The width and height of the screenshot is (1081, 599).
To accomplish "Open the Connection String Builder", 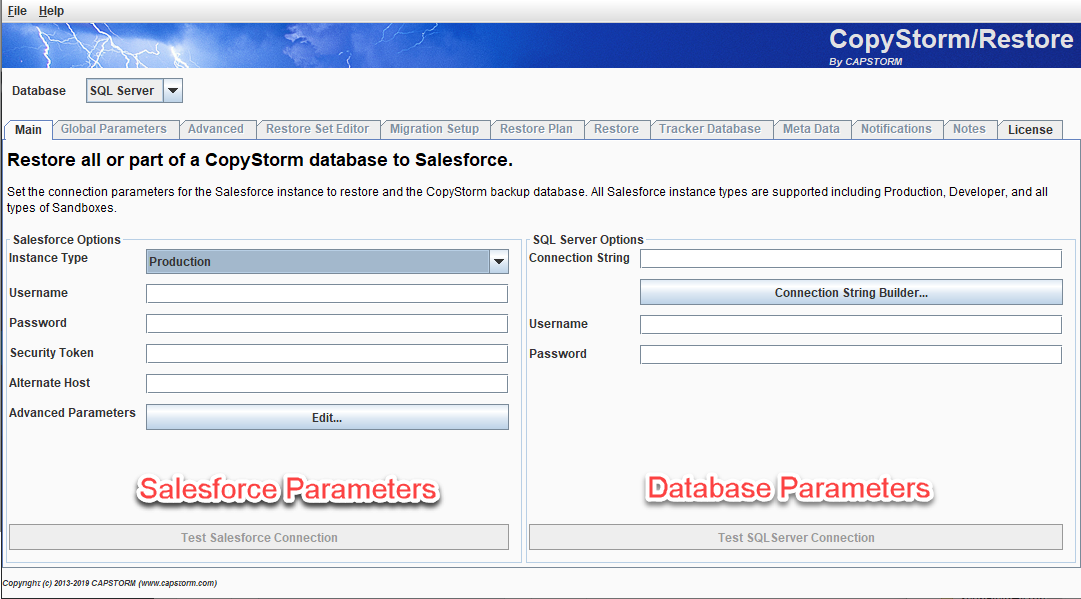I will point(851,292).
